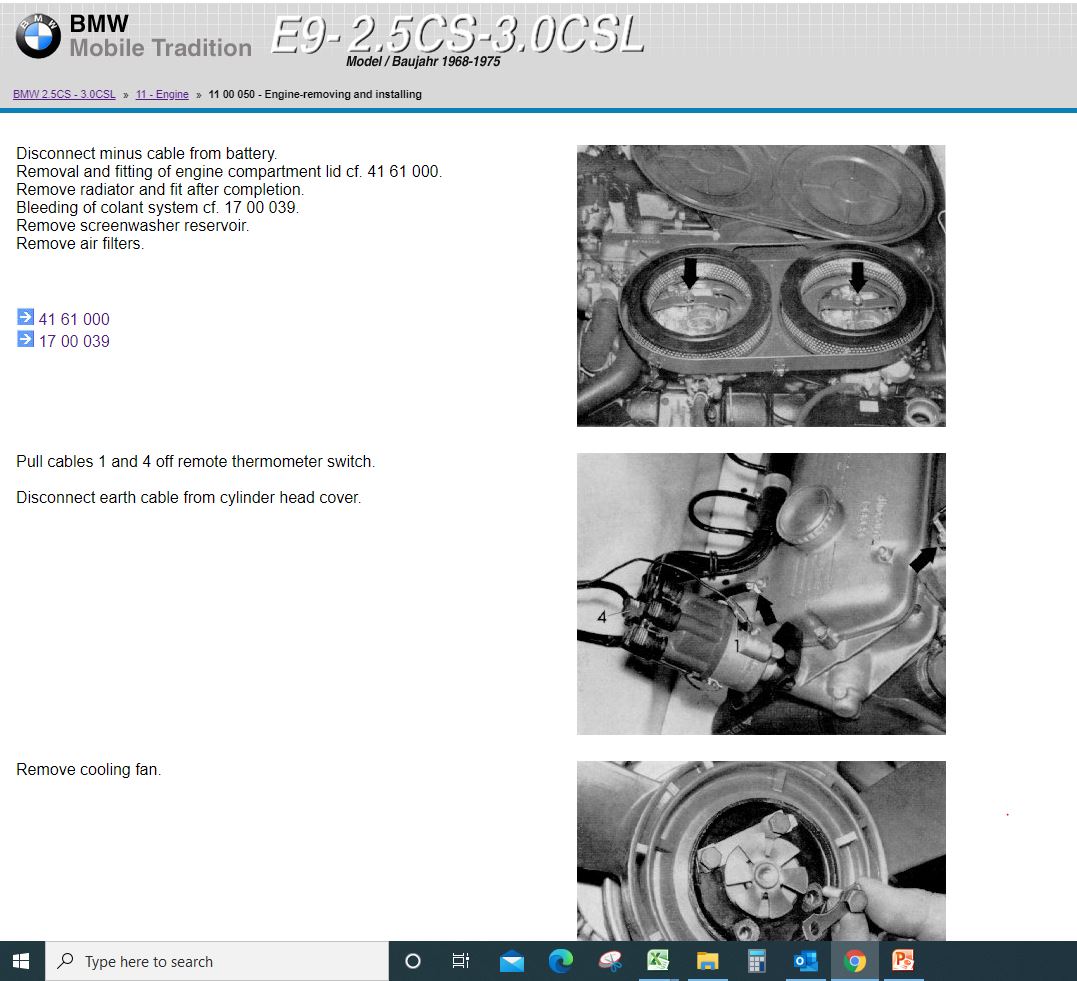The height and width of the screenshot is (981, 1077).
Task: Open Microsoft Edge from the taskbar
Action: tap(560, 961)
